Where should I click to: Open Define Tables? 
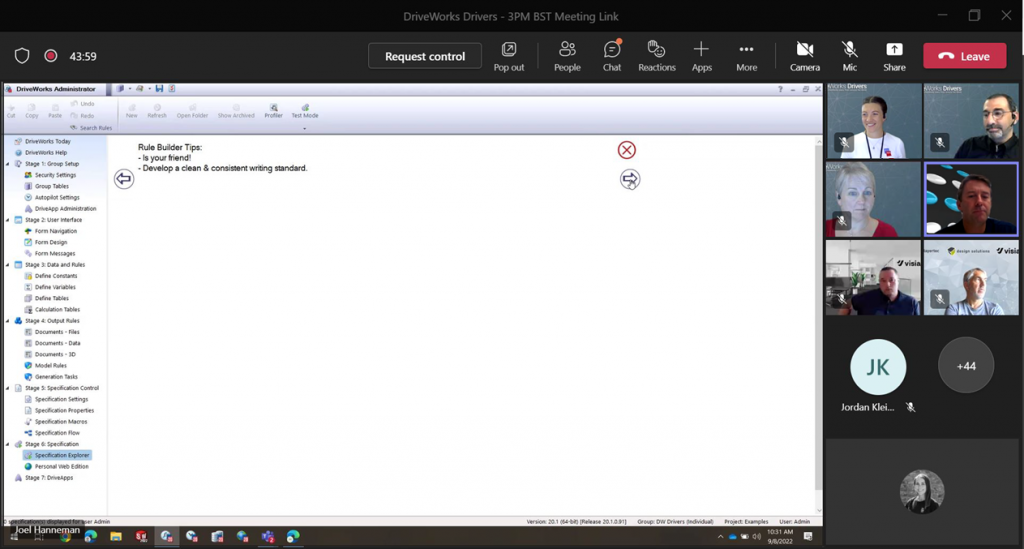(46, 298)
